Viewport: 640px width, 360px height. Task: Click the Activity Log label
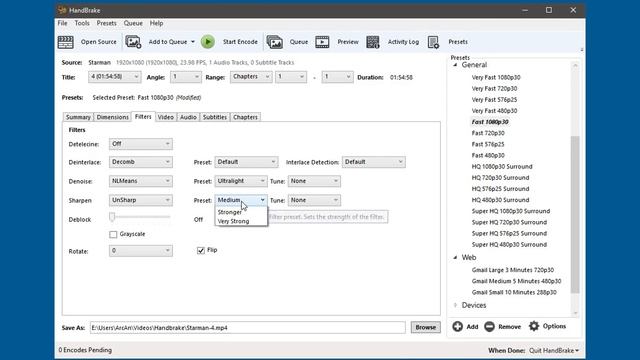pyautogui.click(x=403, y=42)
